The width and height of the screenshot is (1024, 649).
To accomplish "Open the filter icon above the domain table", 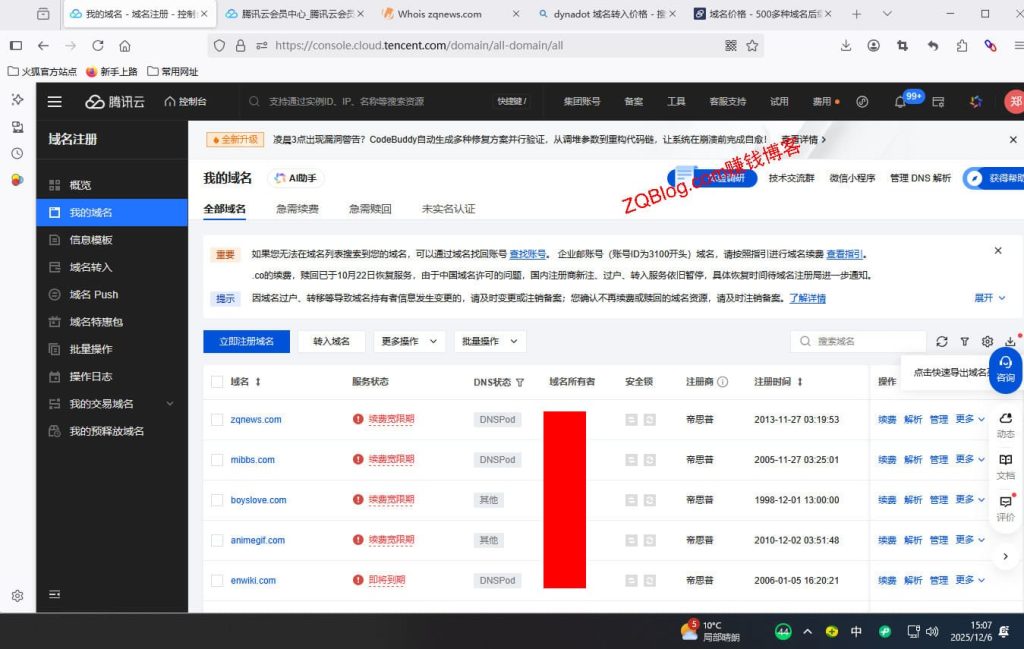I will point(964,341).
